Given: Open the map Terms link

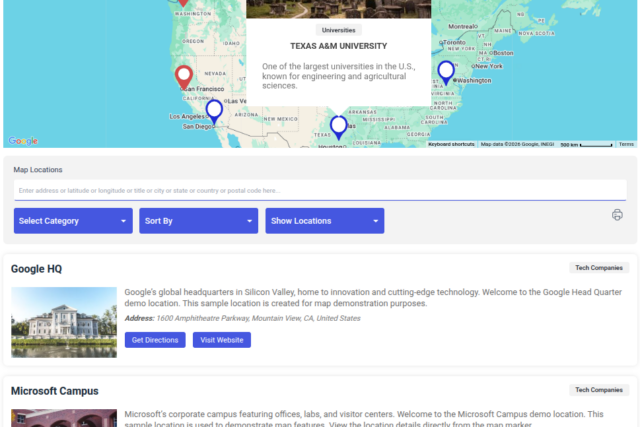Looking at the screenshot, I should (x=626, y=144).
